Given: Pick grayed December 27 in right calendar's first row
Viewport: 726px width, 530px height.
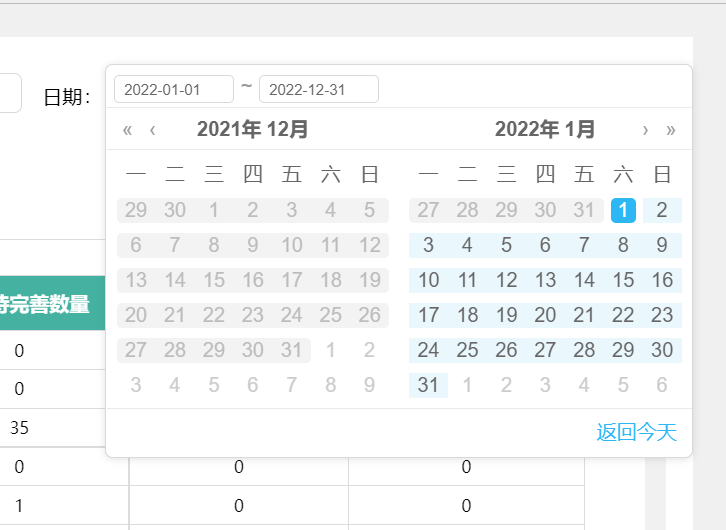Looking at the screenshot, I should 428,210.
